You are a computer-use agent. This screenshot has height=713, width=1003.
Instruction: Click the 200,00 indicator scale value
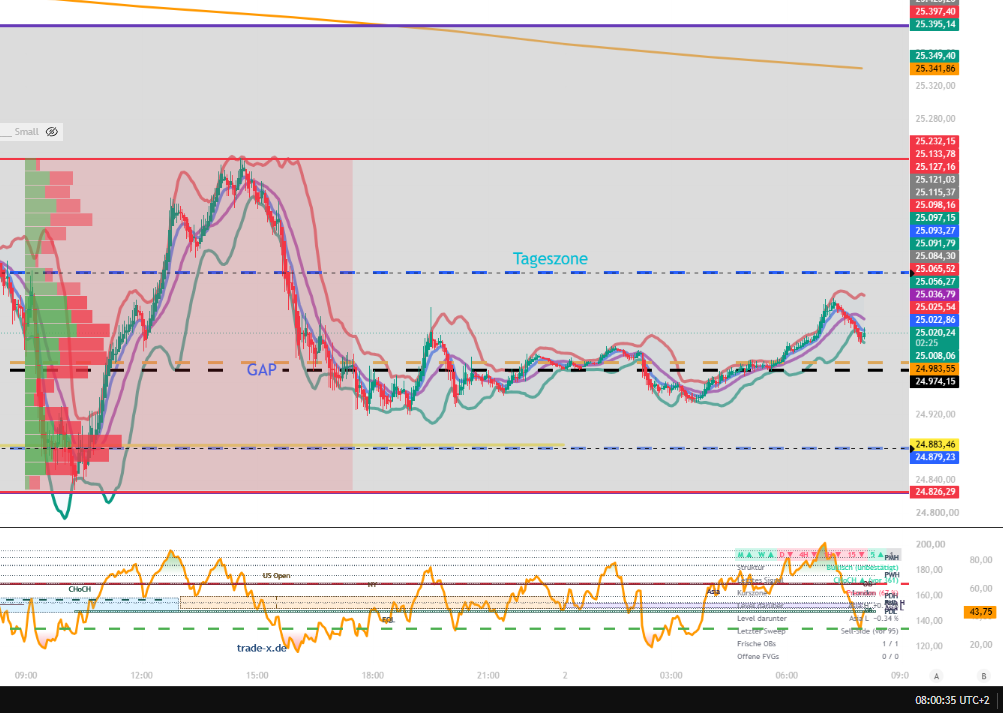coord(930,544)
